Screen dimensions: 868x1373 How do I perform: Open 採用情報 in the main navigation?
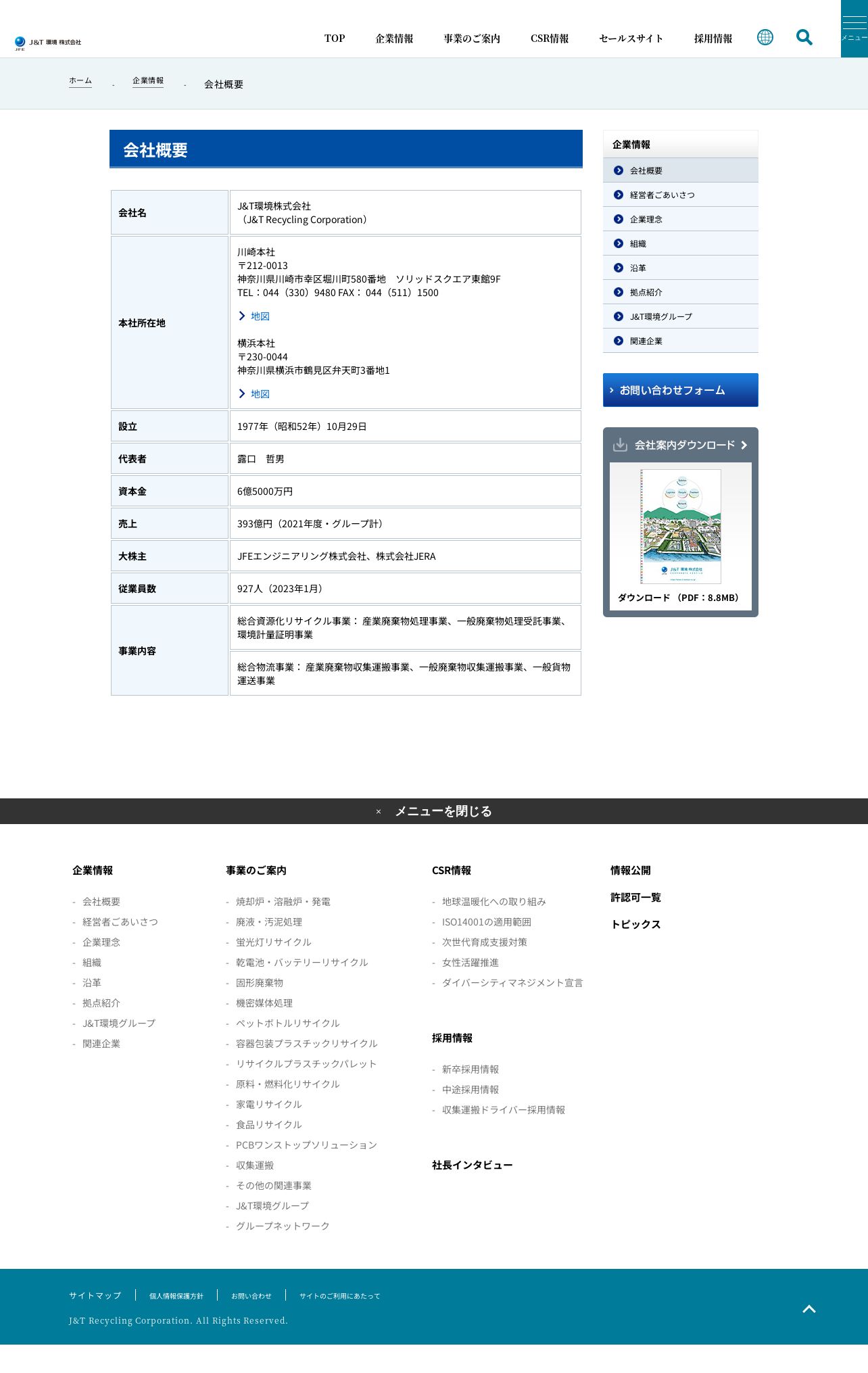click(x=713, y=39)
